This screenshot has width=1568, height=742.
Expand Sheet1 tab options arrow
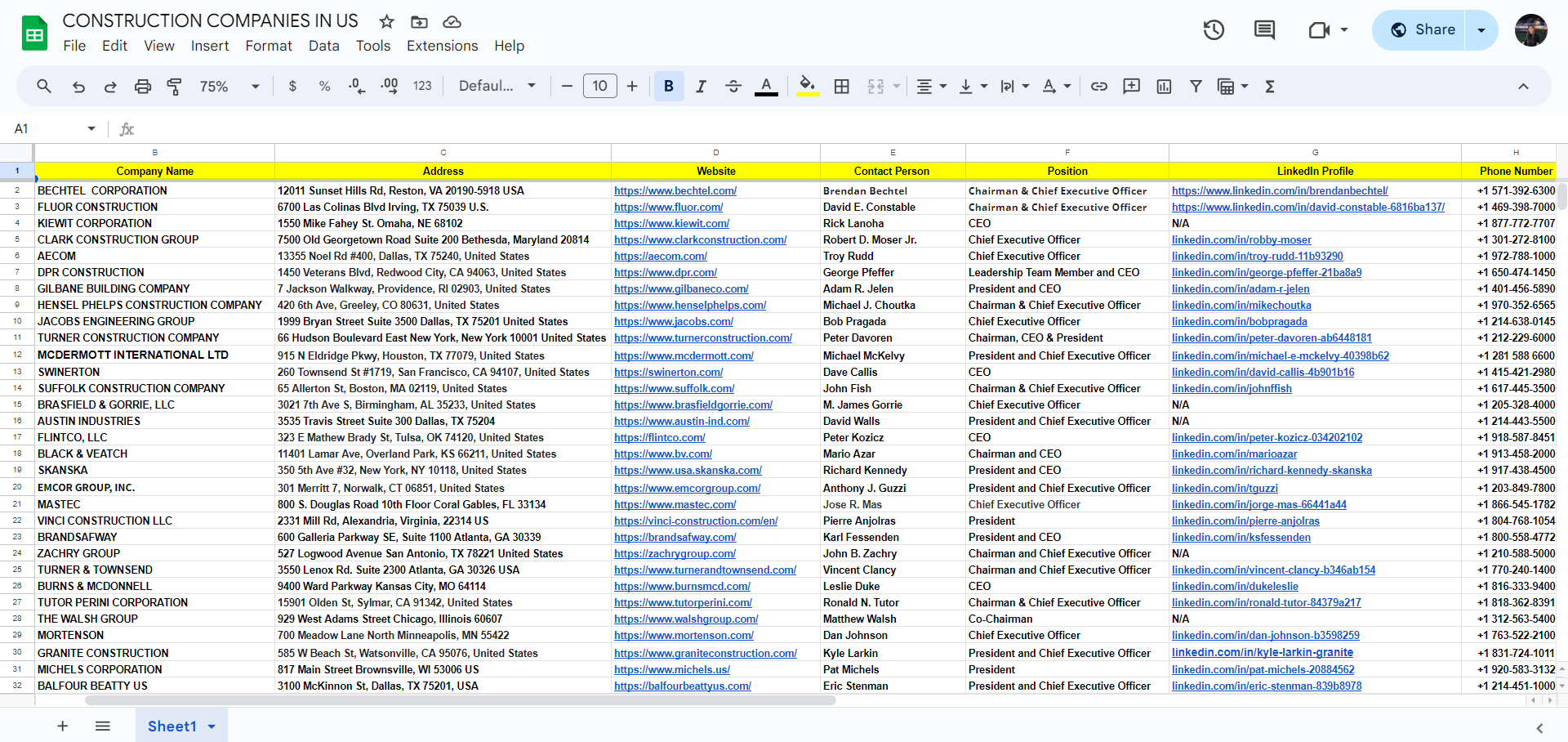[x=212, y=726]
